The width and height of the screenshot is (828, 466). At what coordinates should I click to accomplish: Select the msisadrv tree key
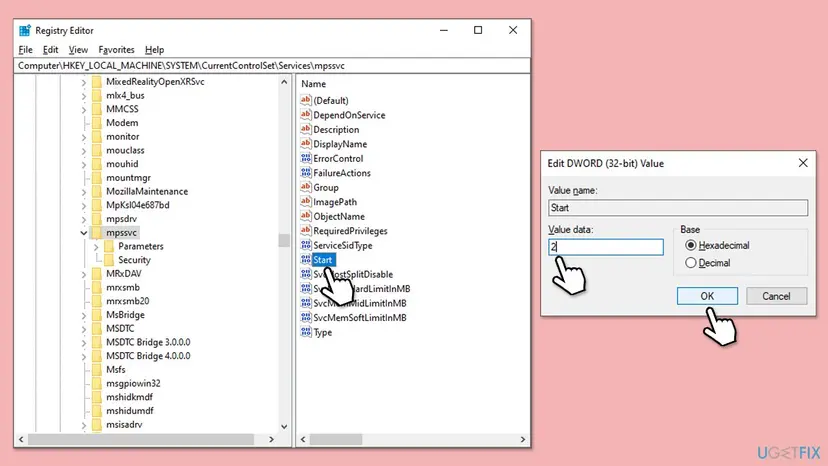click(x=124, y=425)
